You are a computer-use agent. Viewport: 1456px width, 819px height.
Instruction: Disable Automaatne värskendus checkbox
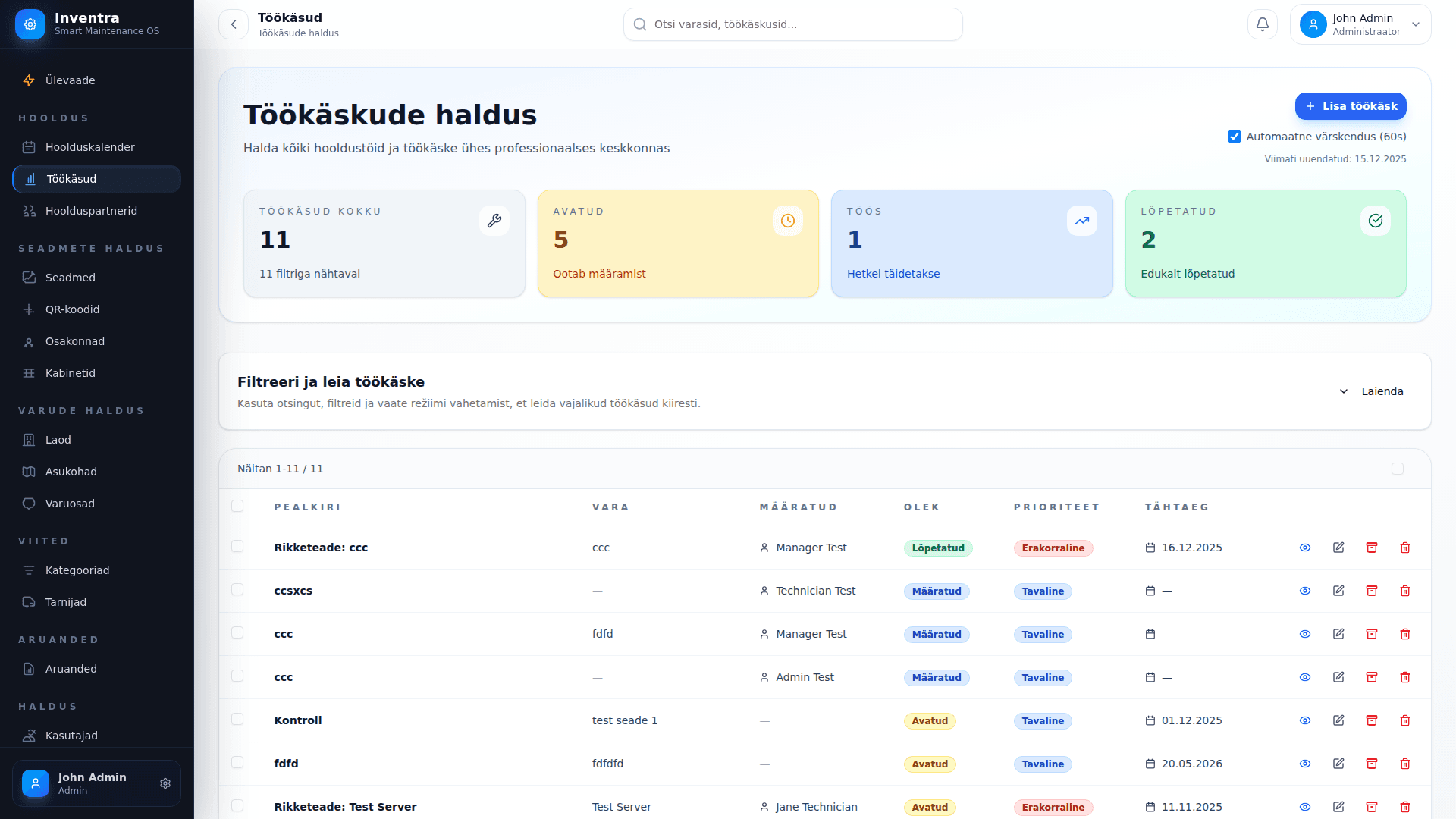[1235, 136]
